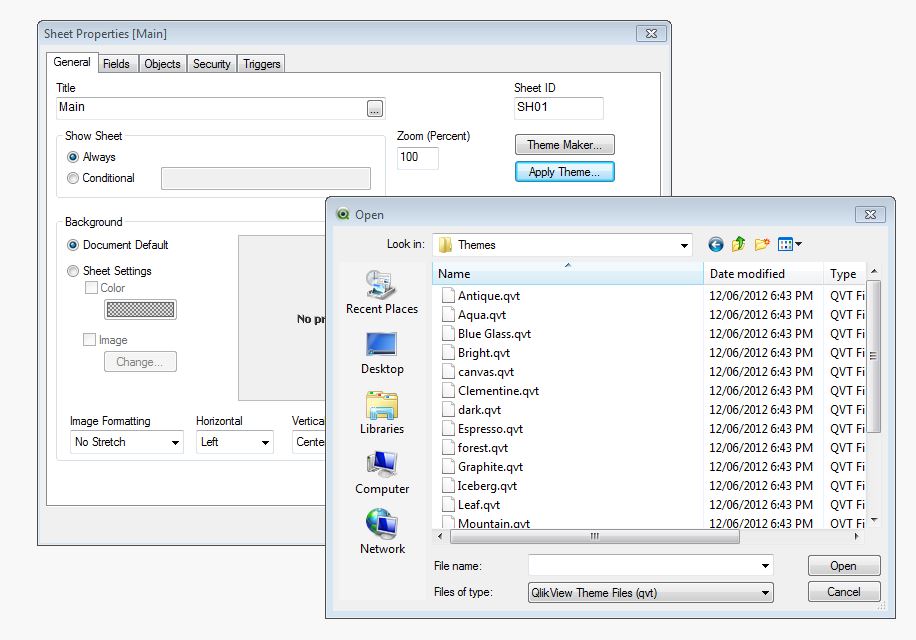Open Libraries in places bar
The height and width of the screenshot is (640, 916).
[382, 412]
